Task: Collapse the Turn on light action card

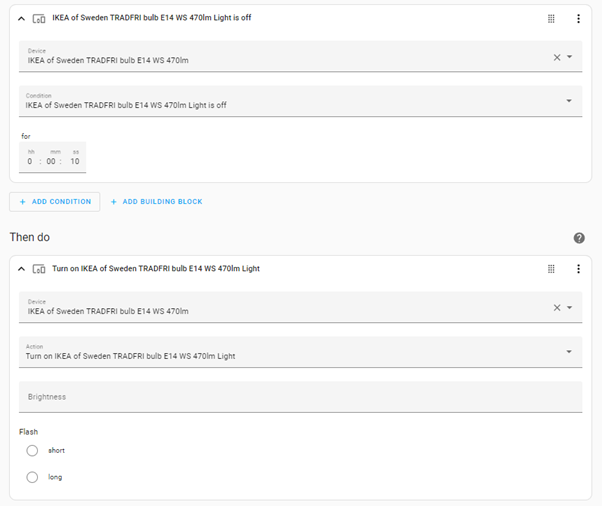Action: click(x=22, y=268)
